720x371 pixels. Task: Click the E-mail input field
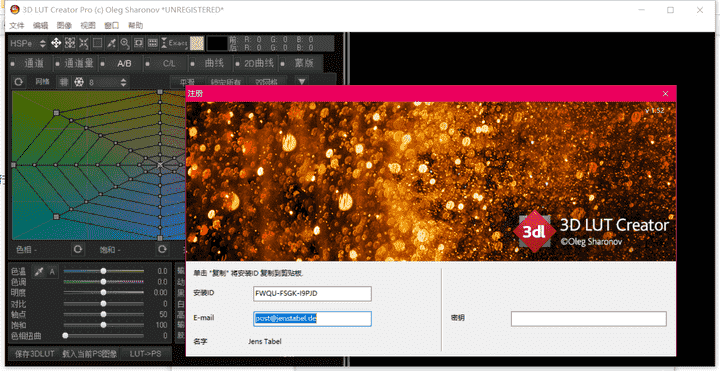[x=312, y=319]
